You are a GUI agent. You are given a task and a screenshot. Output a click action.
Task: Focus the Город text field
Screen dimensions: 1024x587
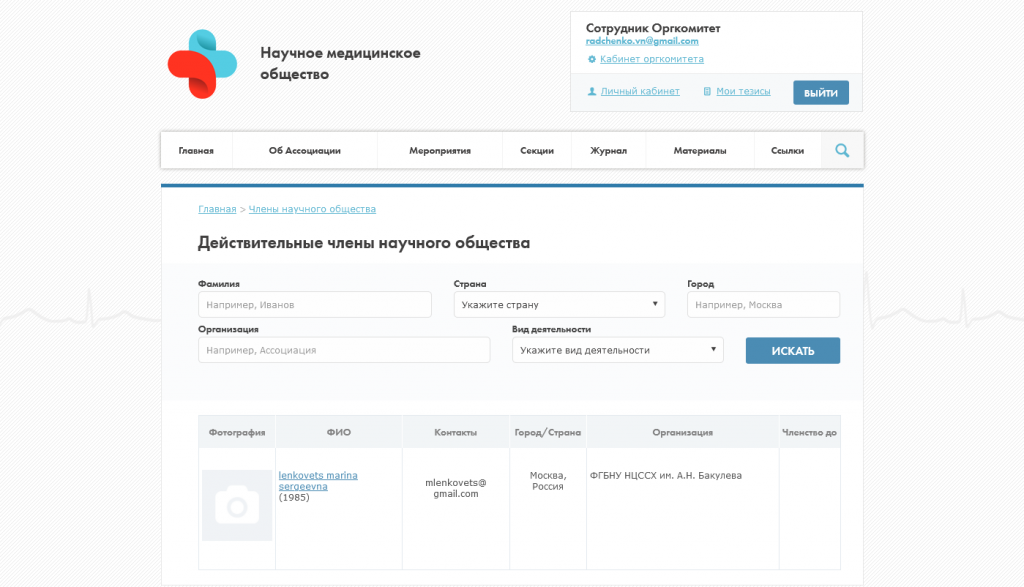pyautogui.click(x=763, y=305)
